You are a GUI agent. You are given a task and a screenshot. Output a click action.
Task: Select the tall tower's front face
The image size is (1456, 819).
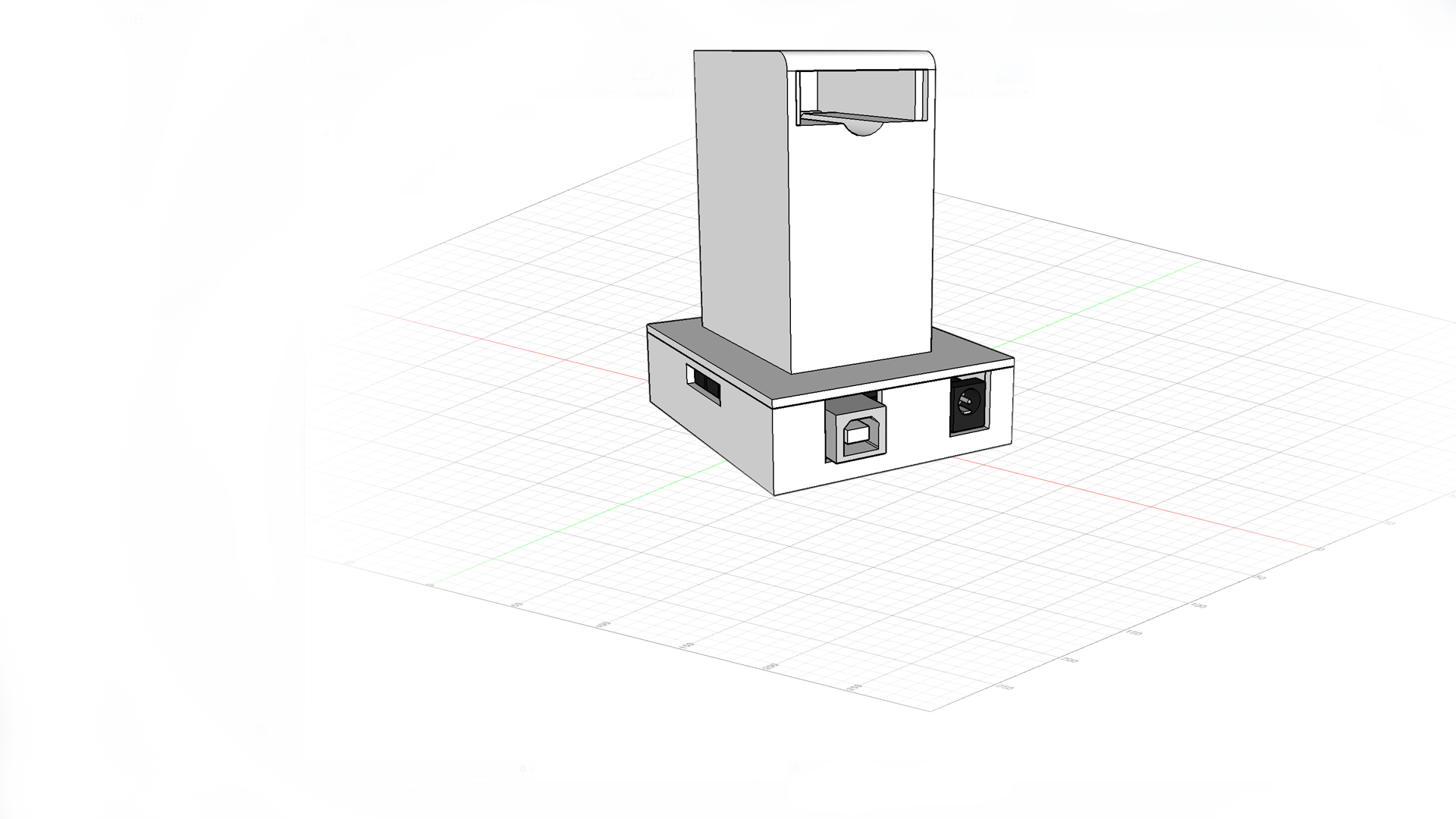click(861, 246)
